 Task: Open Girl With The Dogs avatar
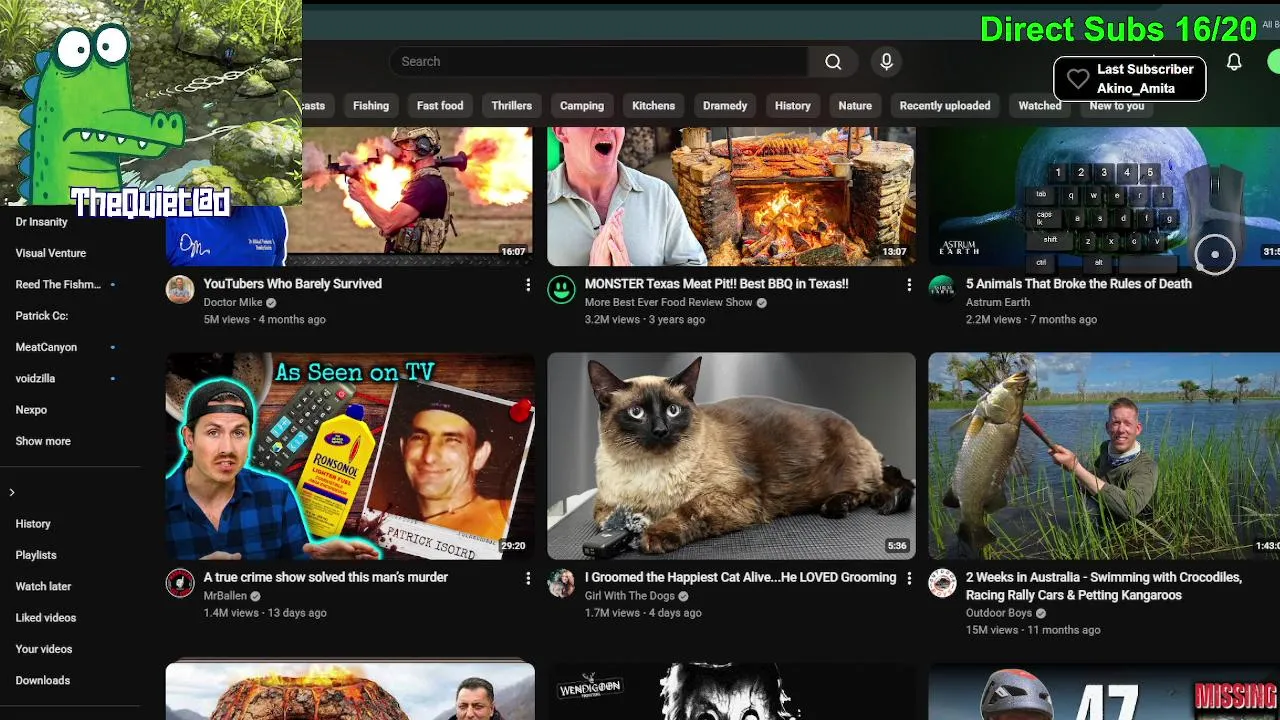(x=561, y=583)
